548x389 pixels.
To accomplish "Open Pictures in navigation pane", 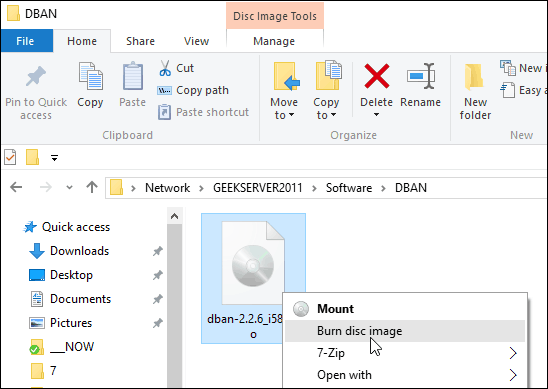I will coord(71,323).
